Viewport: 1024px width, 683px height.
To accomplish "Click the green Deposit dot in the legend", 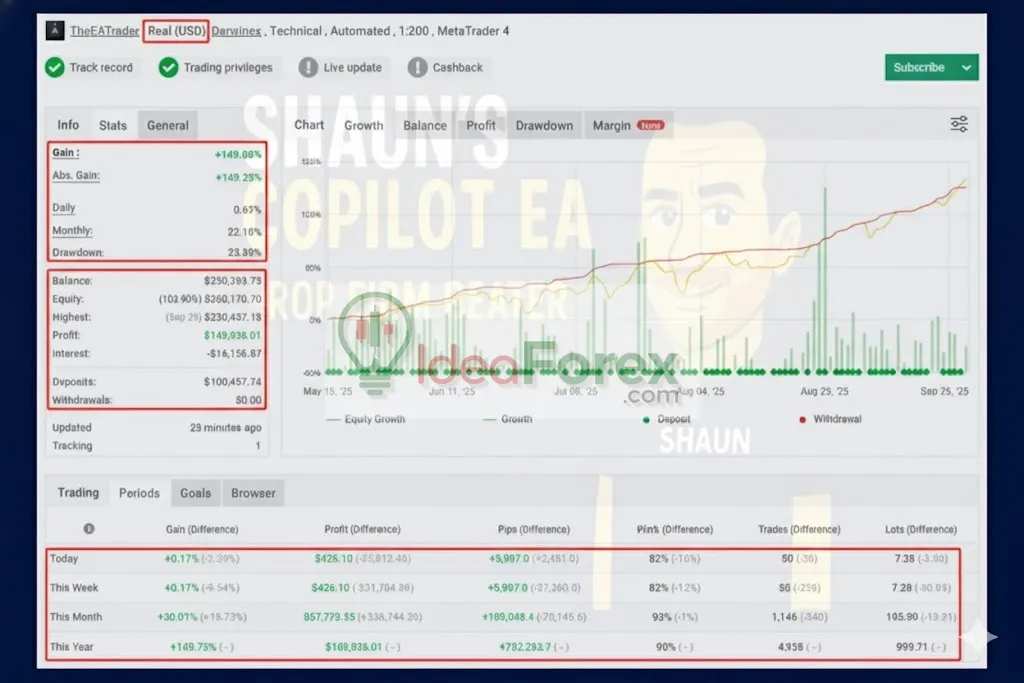I will (x=646, y=419).
